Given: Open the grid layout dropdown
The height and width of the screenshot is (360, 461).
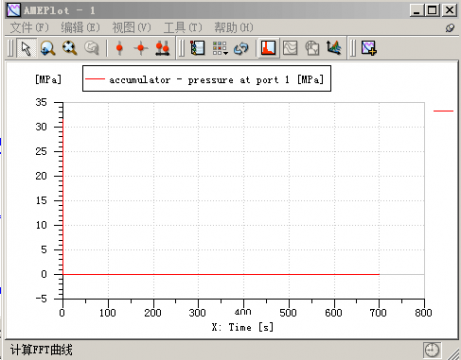Looking at the screenshot, I should click(220, 48).
